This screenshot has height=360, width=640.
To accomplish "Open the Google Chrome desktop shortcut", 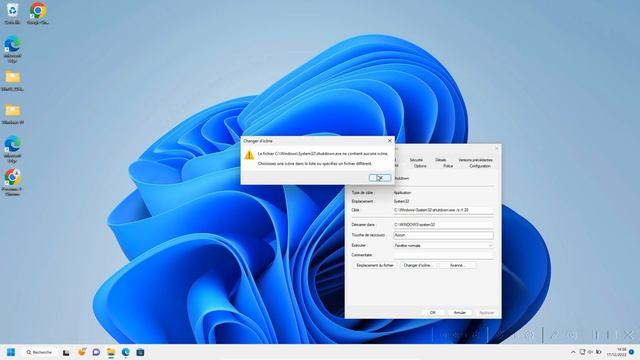I will click(x=38, y=13).
